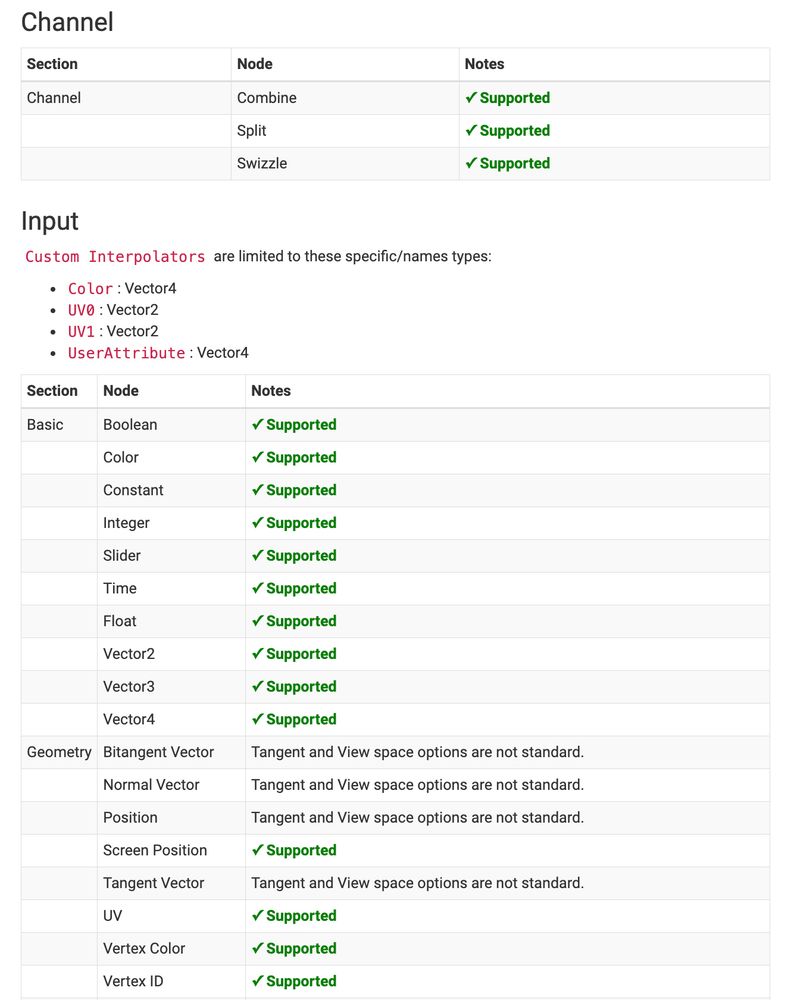794x1000 pixels.
Task: Click the Geometry section cell
Action: click(59, 752)
